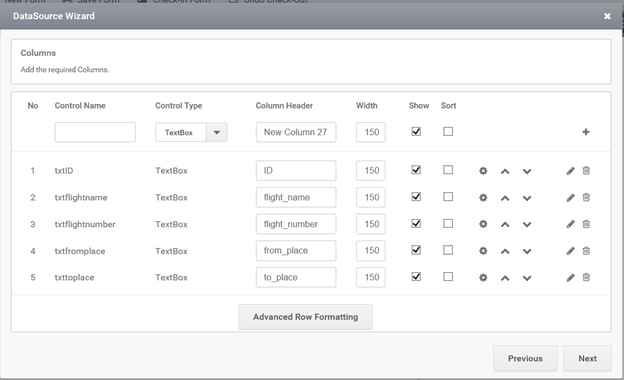The image size is (624, 380).
Task: Enable Sort for ID column
Action: pos(448,170)
